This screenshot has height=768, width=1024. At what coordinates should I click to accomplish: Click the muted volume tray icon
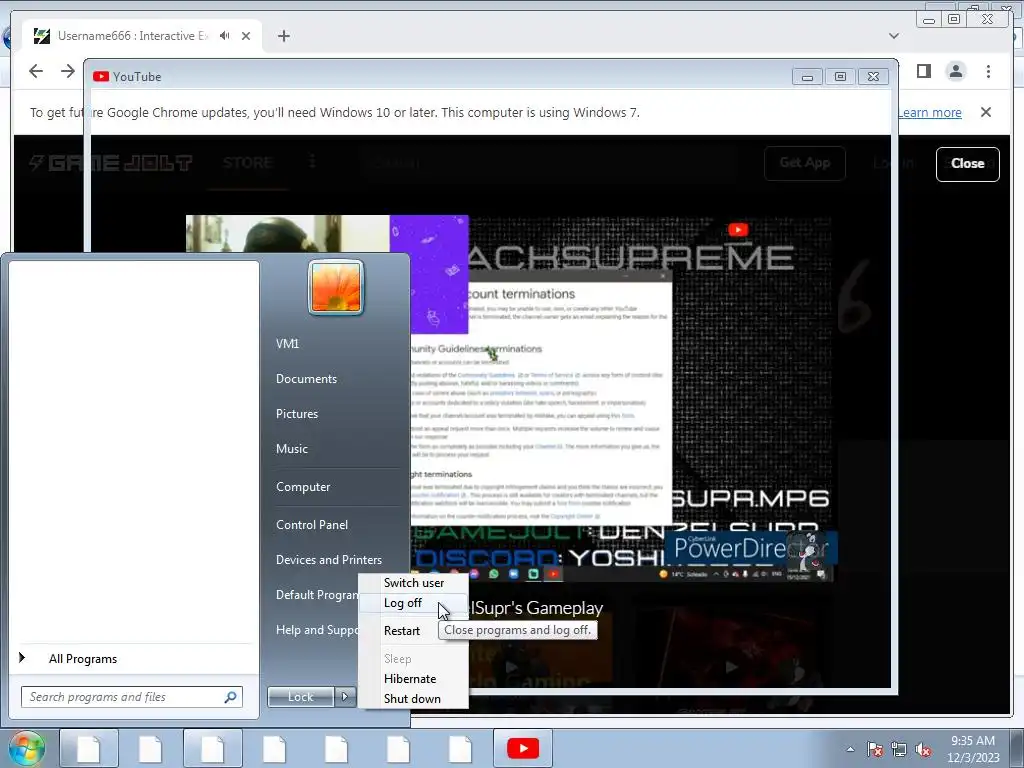[923, 750]
